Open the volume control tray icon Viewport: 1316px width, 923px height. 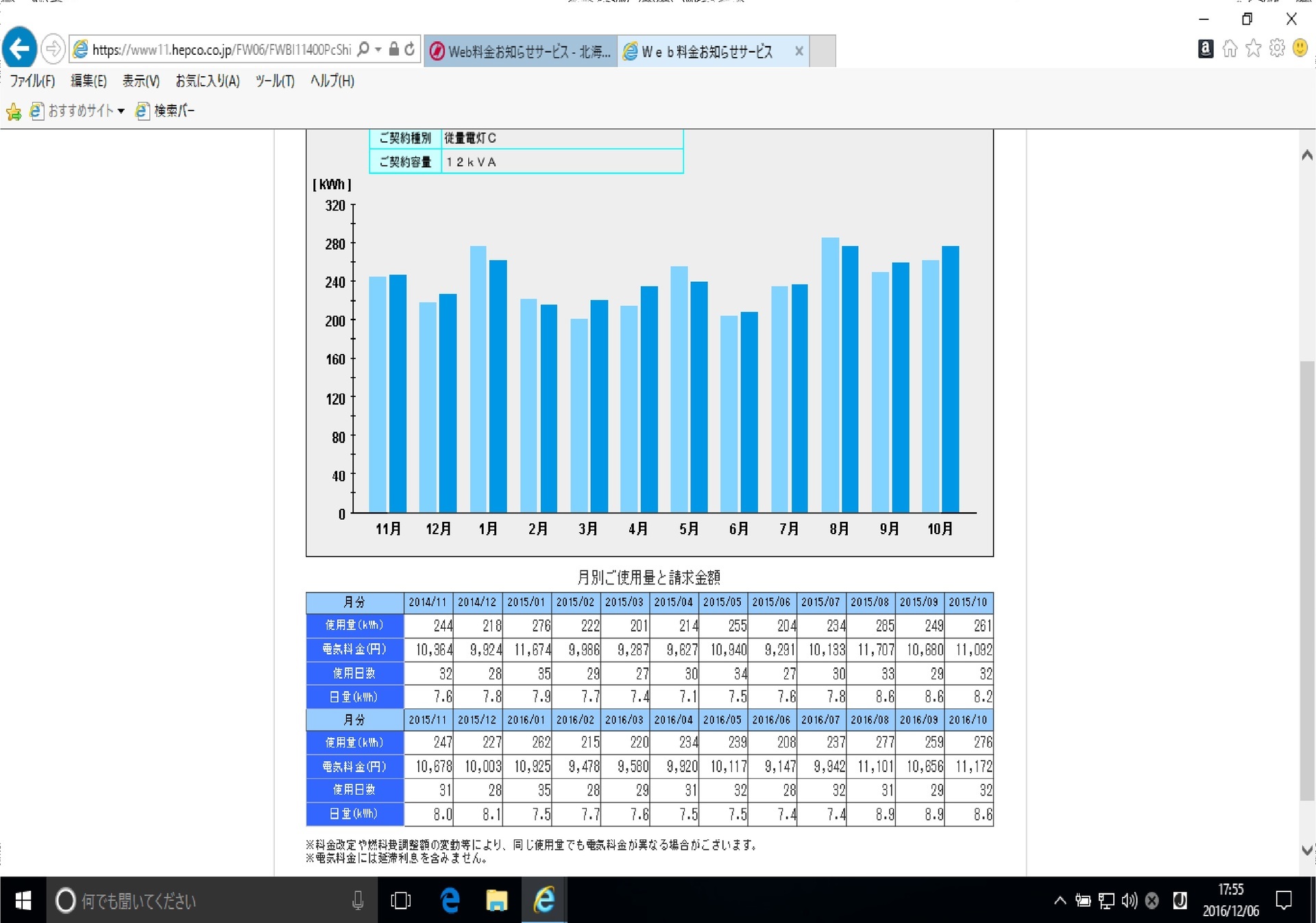[1129, 900]
